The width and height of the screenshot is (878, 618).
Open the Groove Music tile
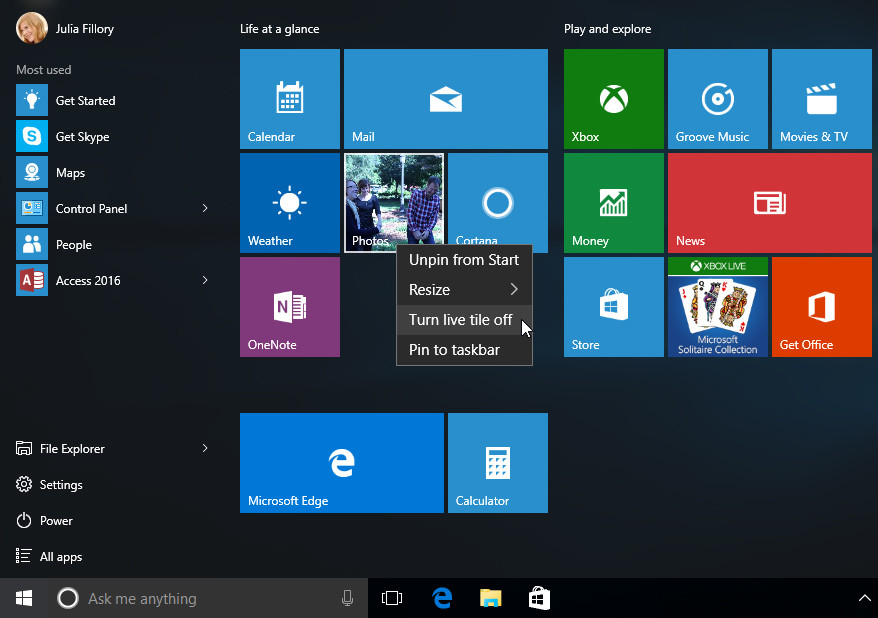click(717, 99)
